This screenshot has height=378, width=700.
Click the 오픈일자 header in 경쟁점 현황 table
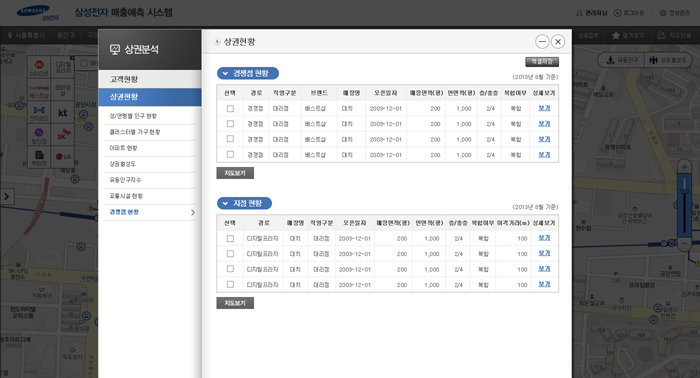[x=386, y=93]
